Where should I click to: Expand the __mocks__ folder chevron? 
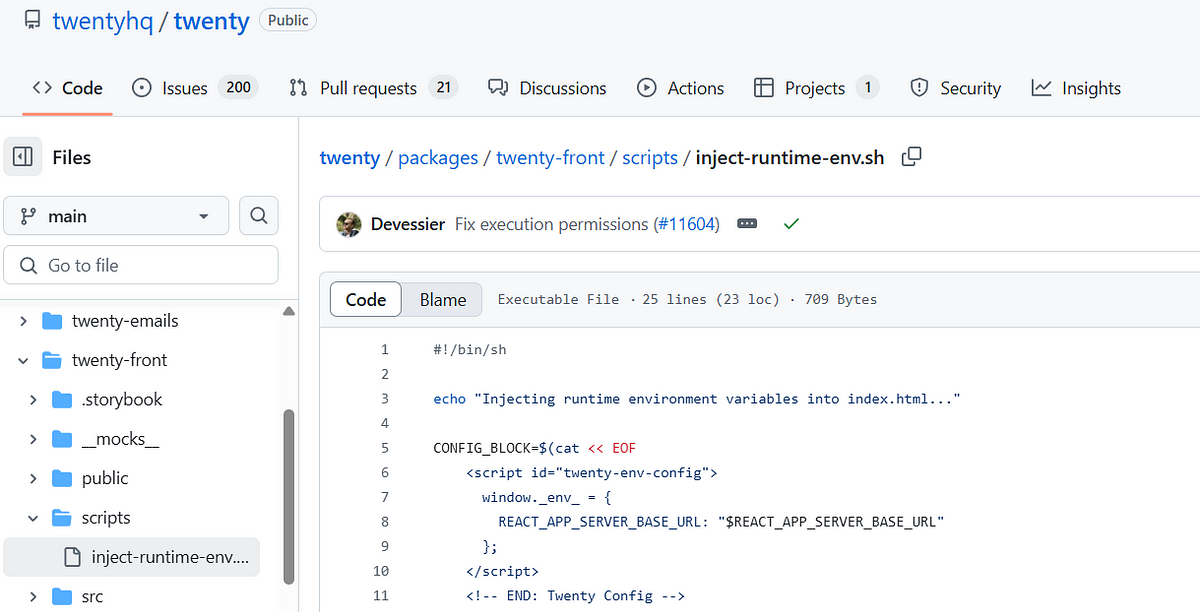[33, 439]
